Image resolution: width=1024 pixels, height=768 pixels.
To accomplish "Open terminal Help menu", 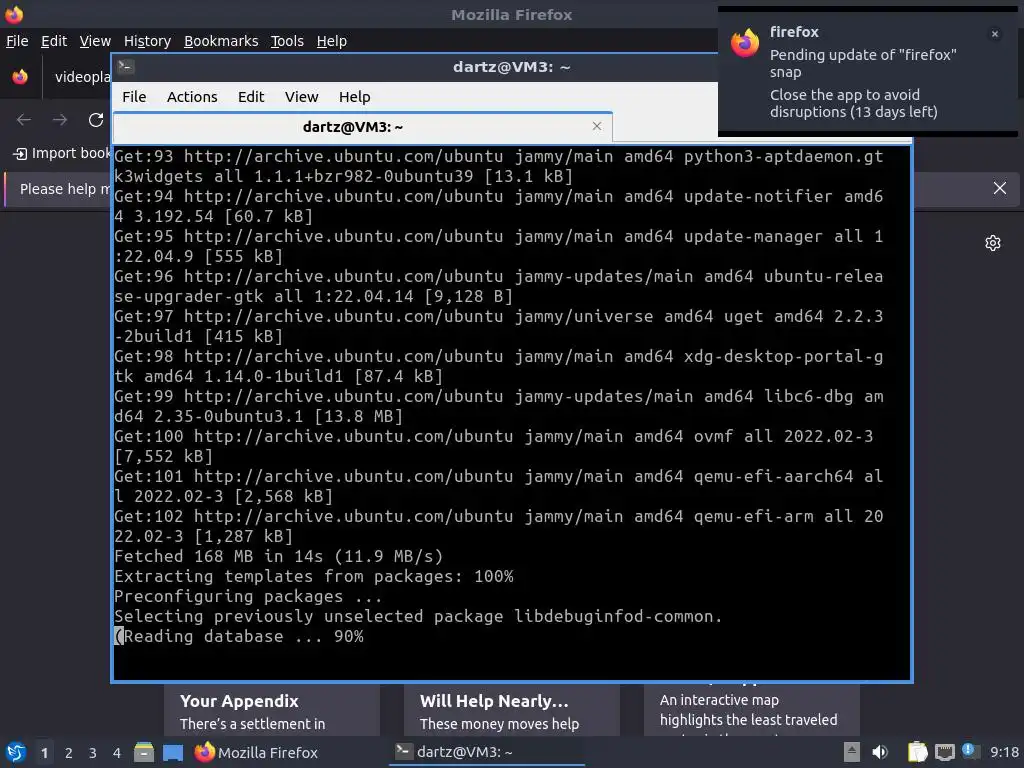I will coord(355,97).
